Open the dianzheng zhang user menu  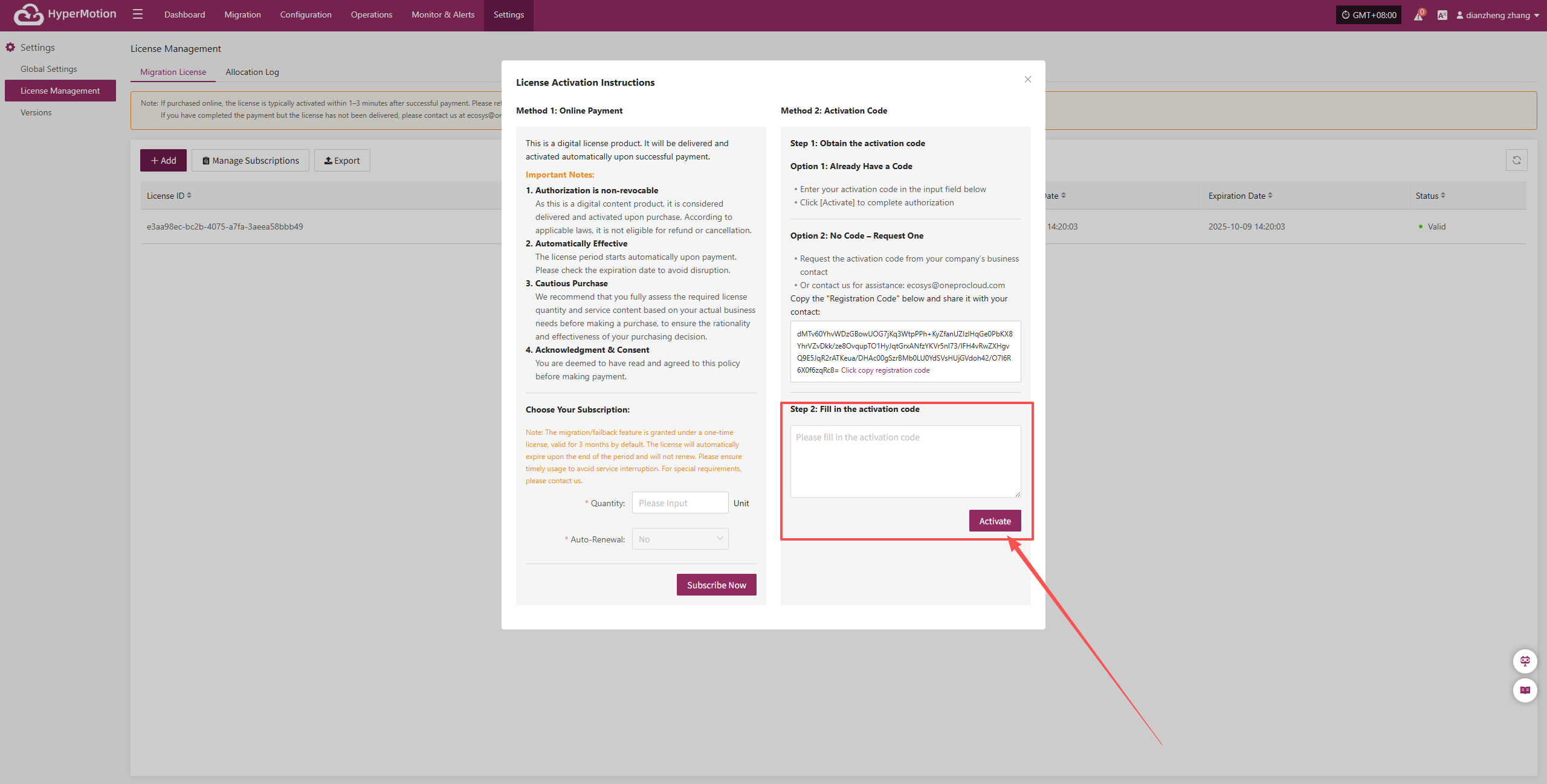coord(1497,15)
